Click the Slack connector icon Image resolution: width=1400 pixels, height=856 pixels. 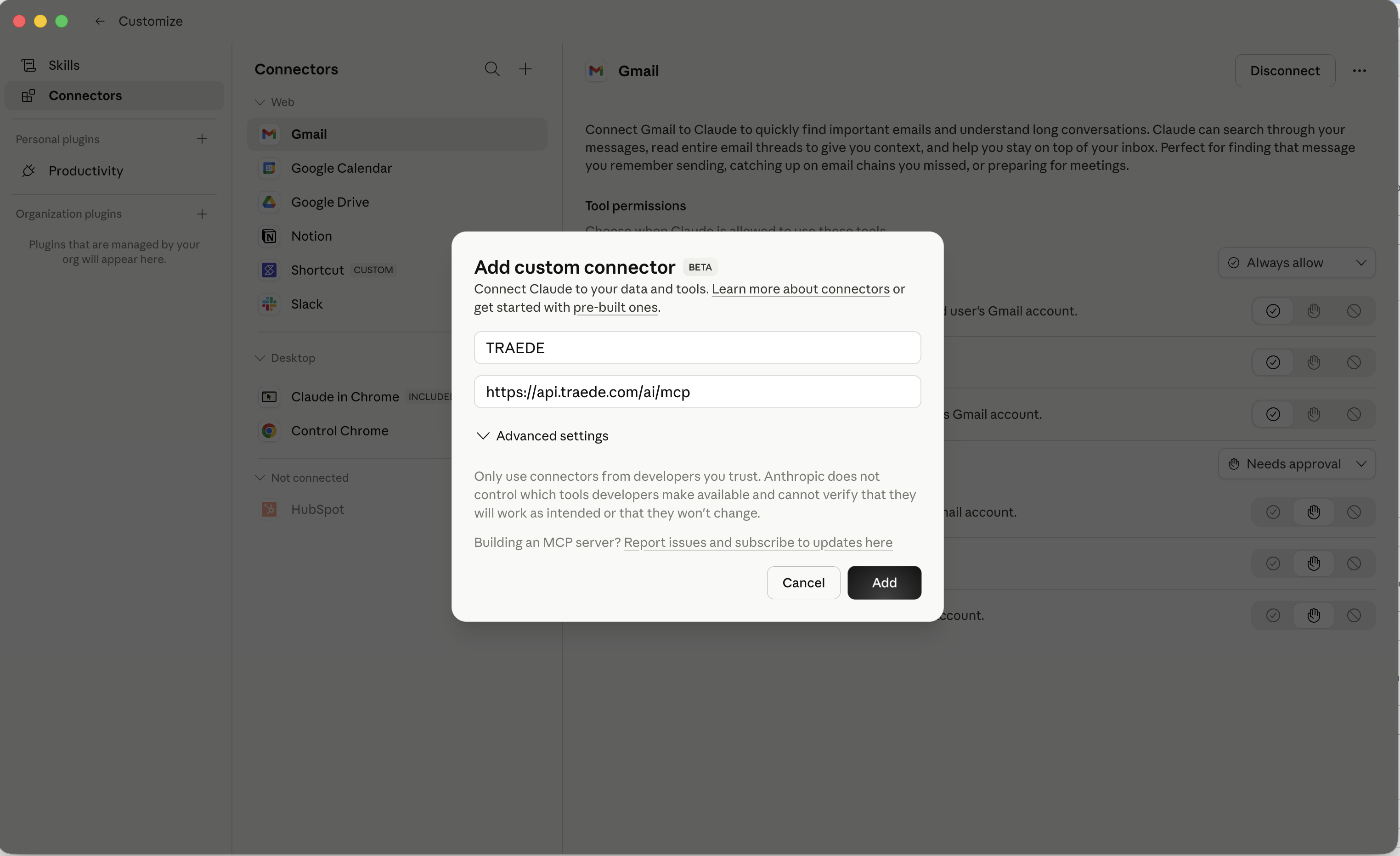tap(269, 304)
